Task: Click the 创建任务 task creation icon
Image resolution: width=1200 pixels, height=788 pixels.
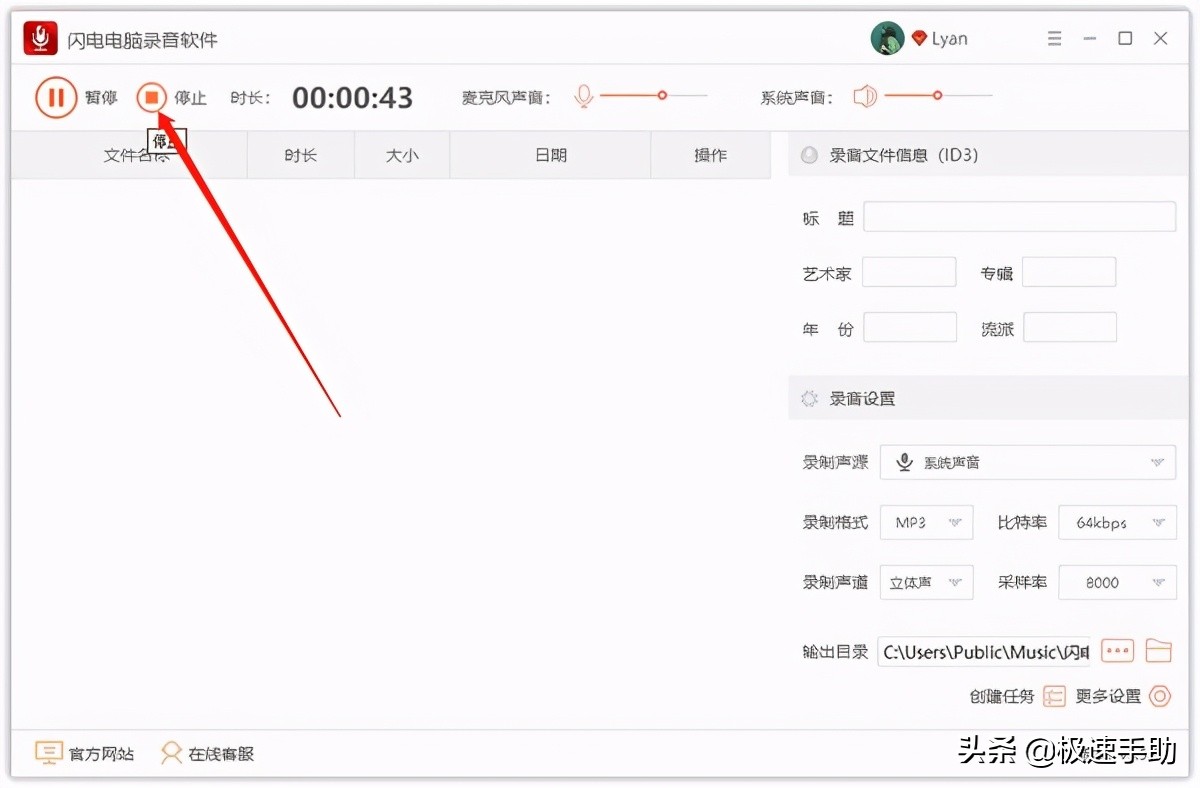Action: 1055,696
